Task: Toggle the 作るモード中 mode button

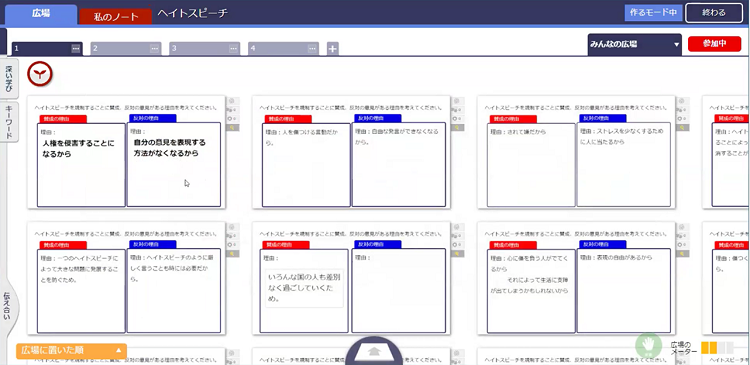Action: [x=653, y=13]
